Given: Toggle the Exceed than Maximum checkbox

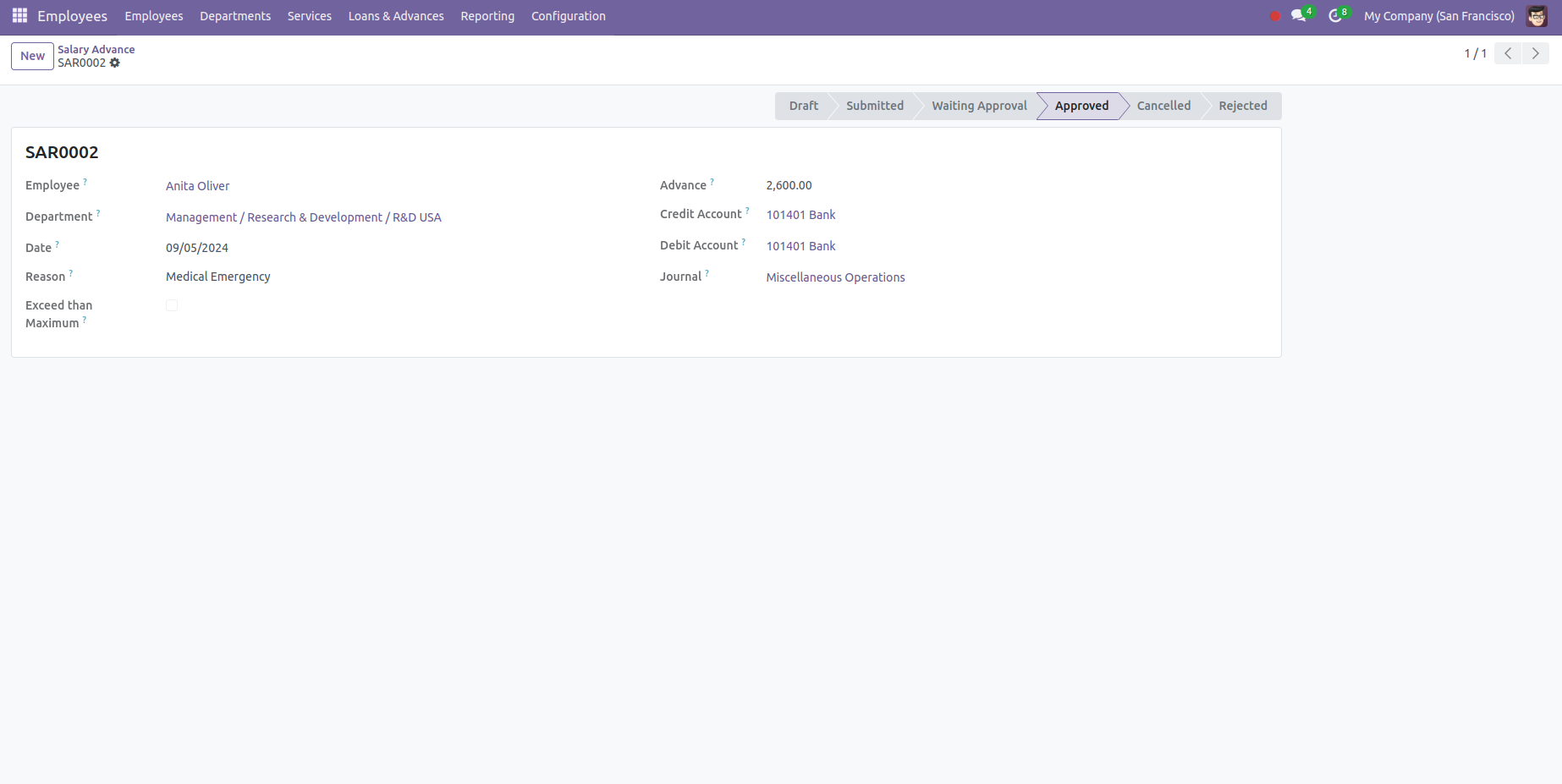Looking at the screenshot, I should click(172, 305).
